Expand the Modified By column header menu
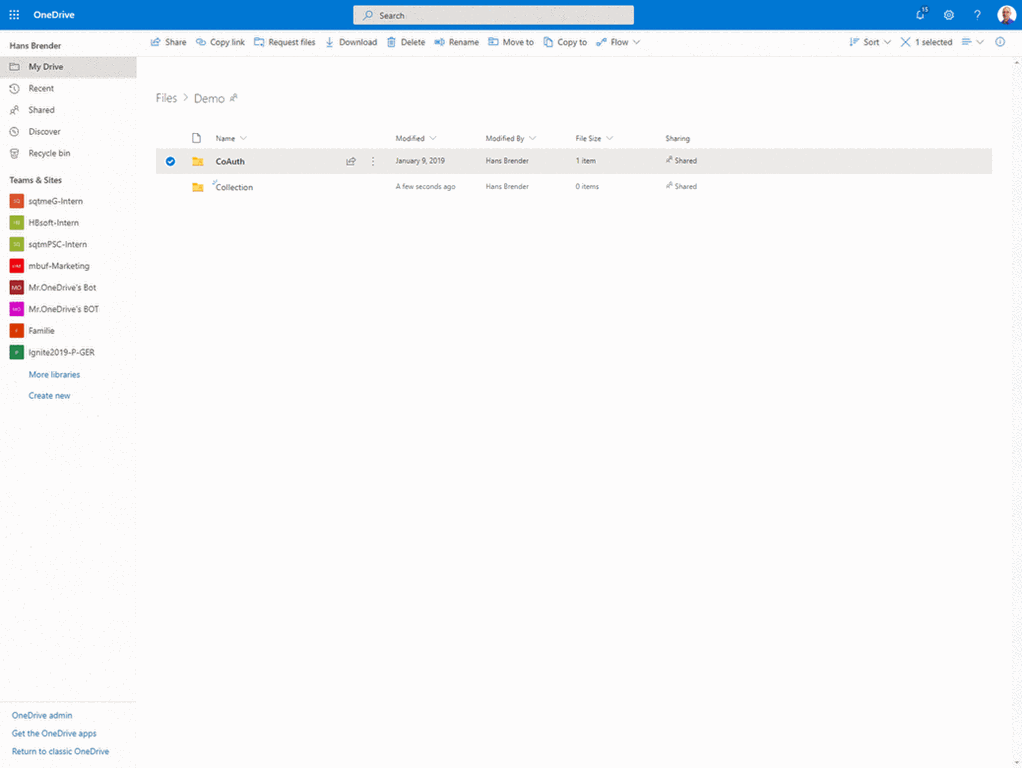This screenshot has height=768, width=1022. [x=510, y=138]
